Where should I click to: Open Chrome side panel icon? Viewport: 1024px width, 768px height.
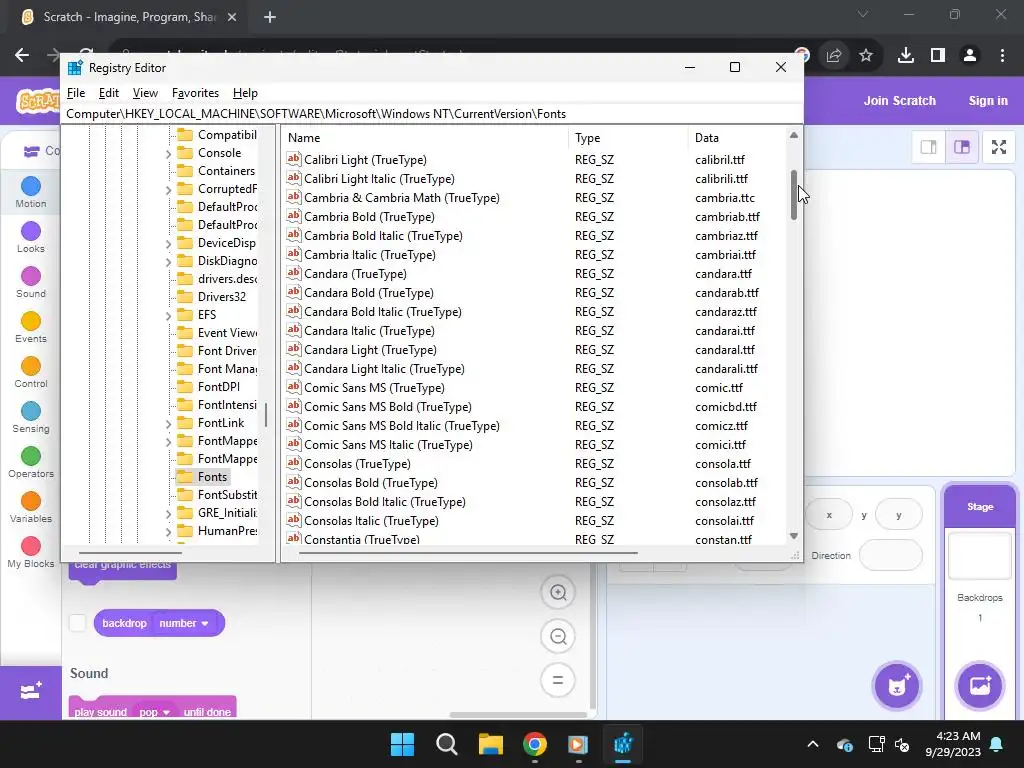(938, 56)
